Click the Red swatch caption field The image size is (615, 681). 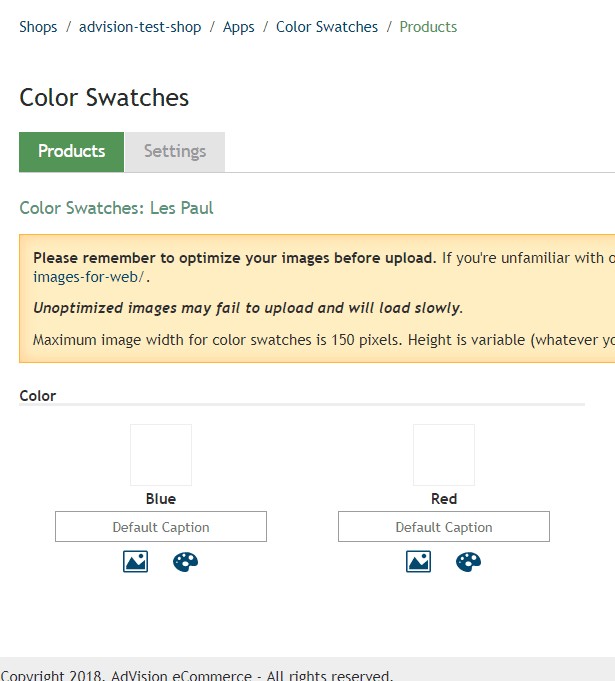click(x=444, y=527)
